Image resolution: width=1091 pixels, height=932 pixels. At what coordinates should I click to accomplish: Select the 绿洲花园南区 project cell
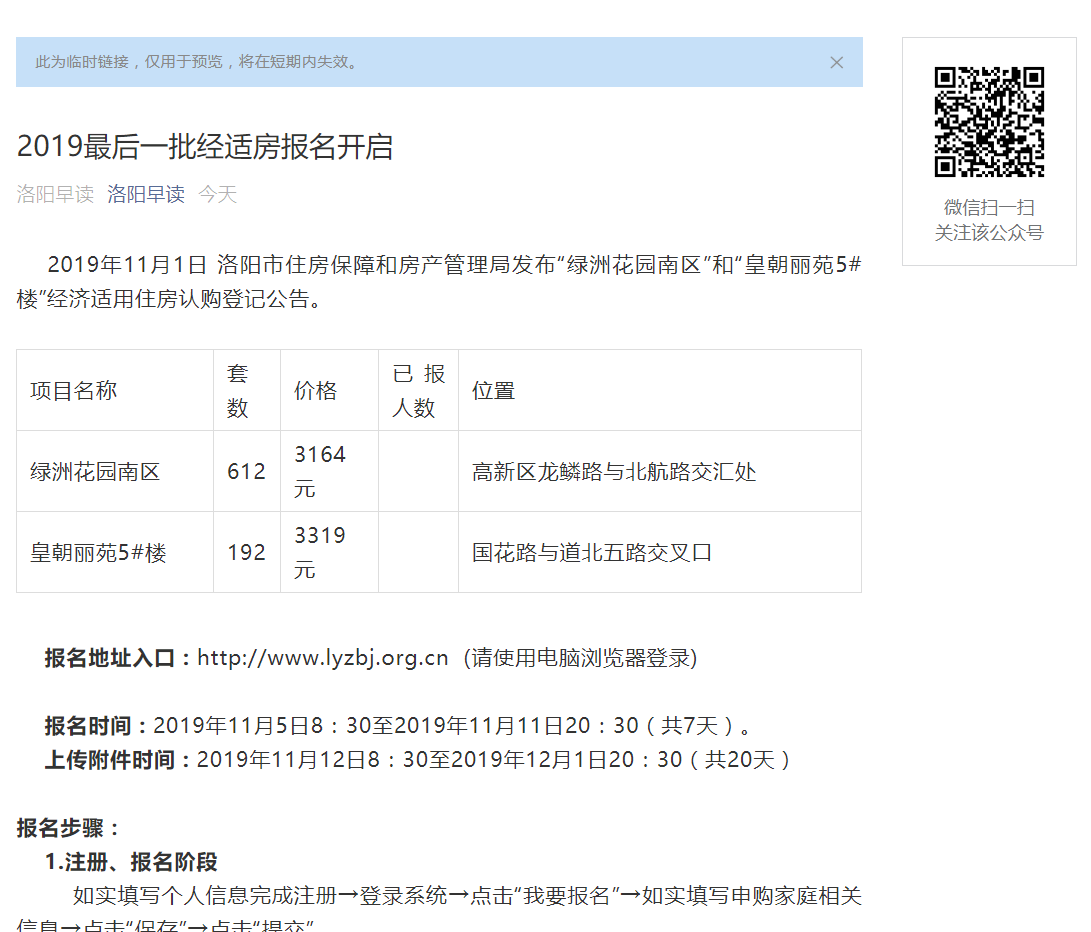(115, 472)
